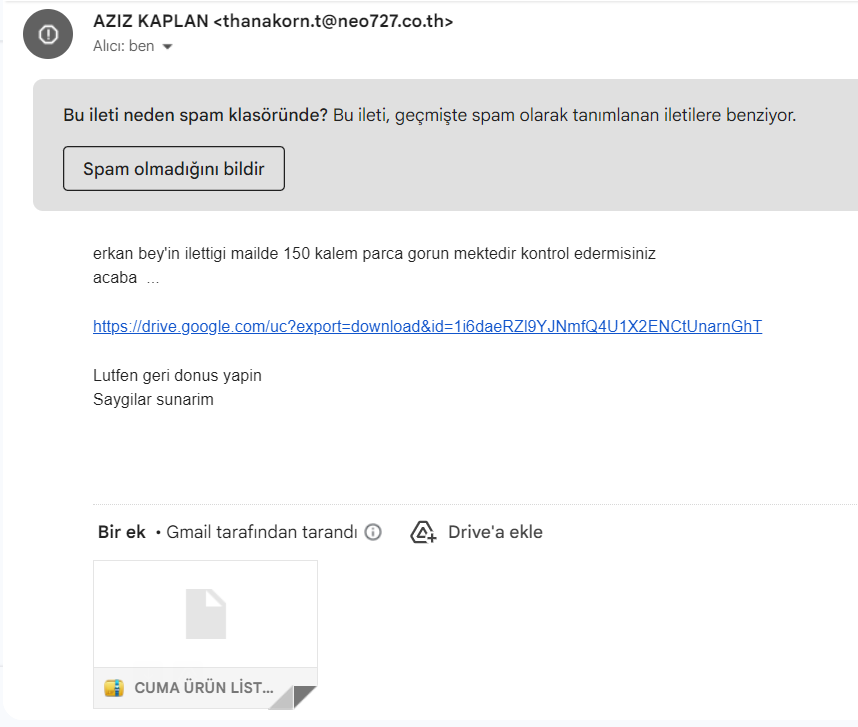Click the spam warning sender avatar icon
Screen dimensions: 858x727
pos(48,34)
